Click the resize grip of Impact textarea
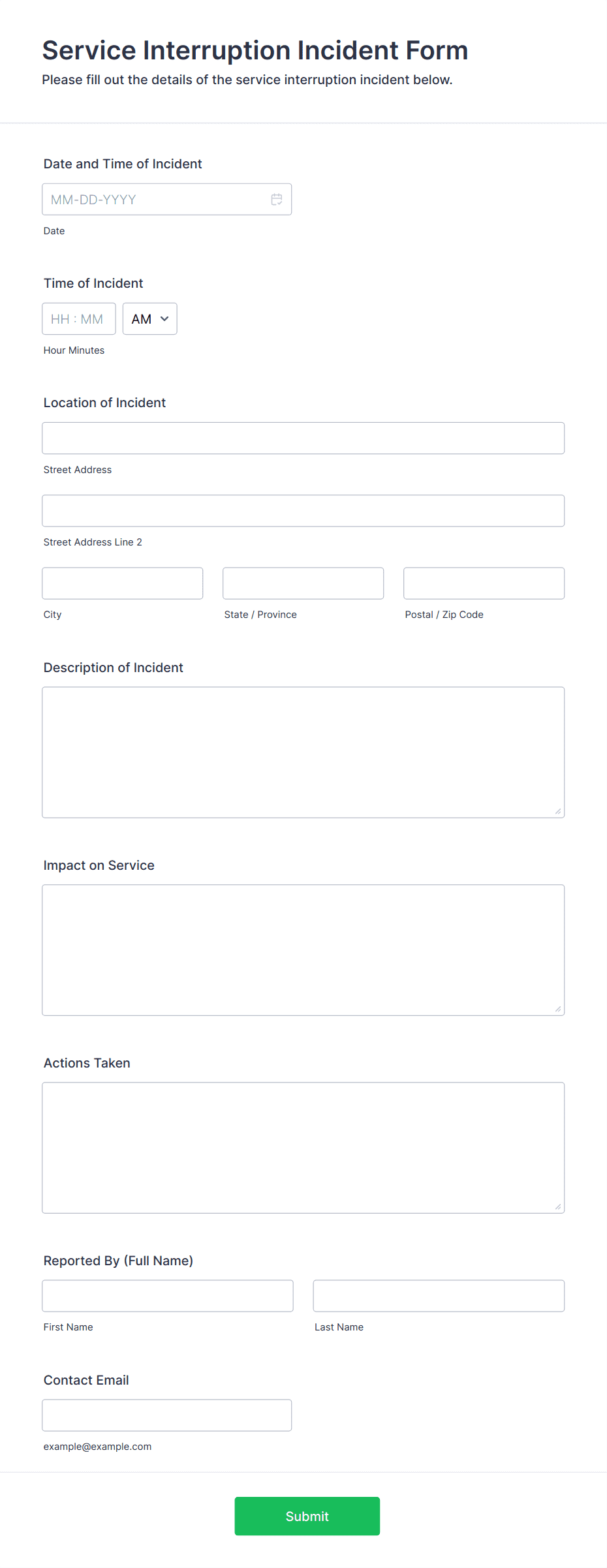This screenshot has height=1568, width=607. tap(559, 1009)
